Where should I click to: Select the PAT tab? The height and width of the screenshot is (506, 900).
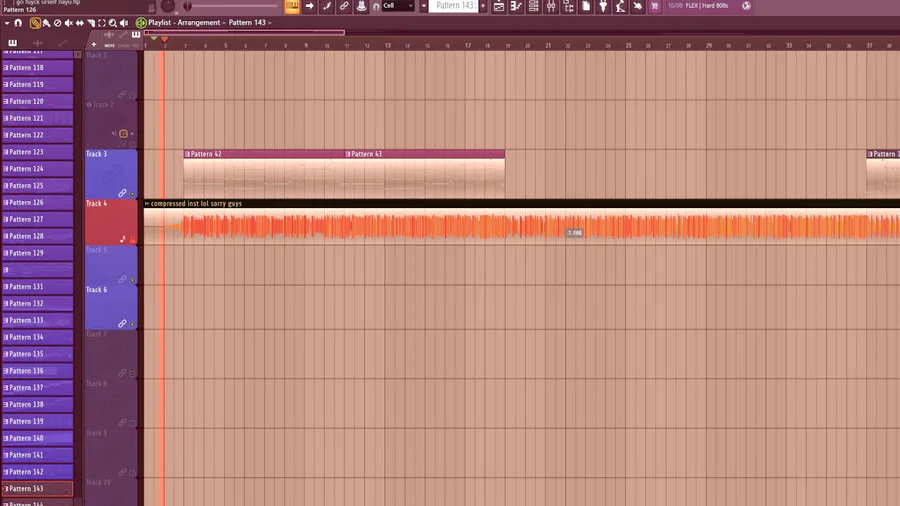(x=135, y=45)
